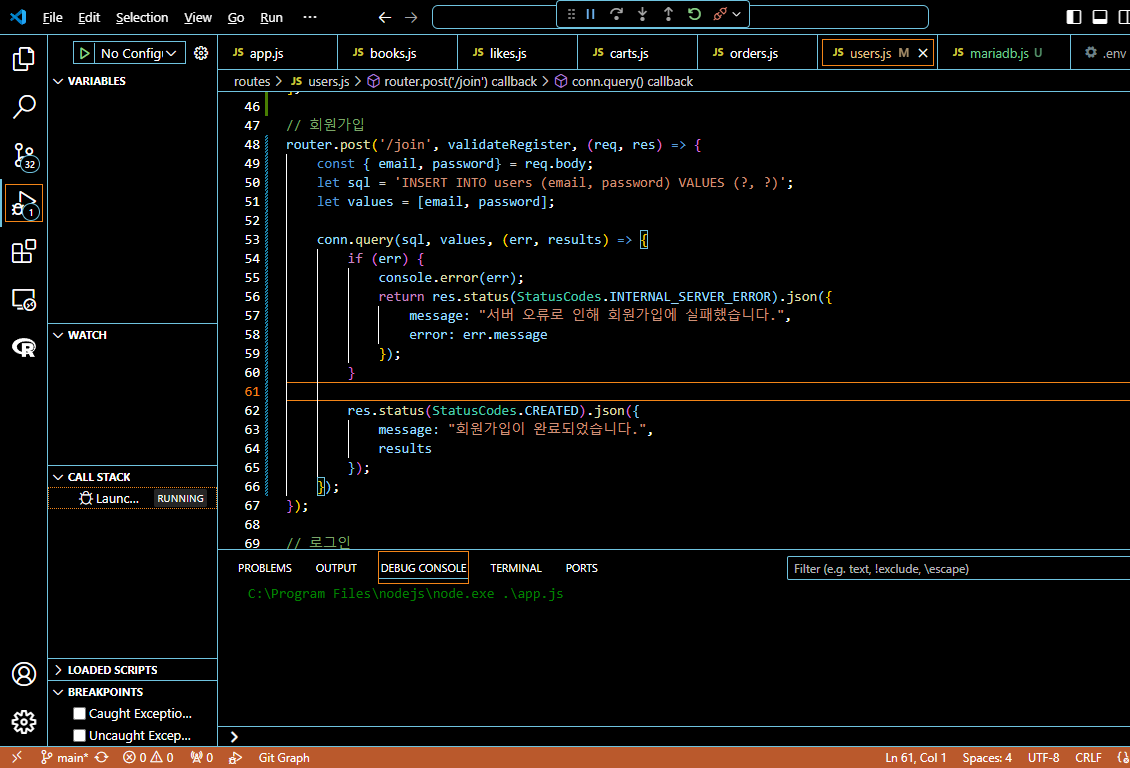Click the debug console filter field
The height and width of the screenshot is (768, 1130).
tap(958, 568)
